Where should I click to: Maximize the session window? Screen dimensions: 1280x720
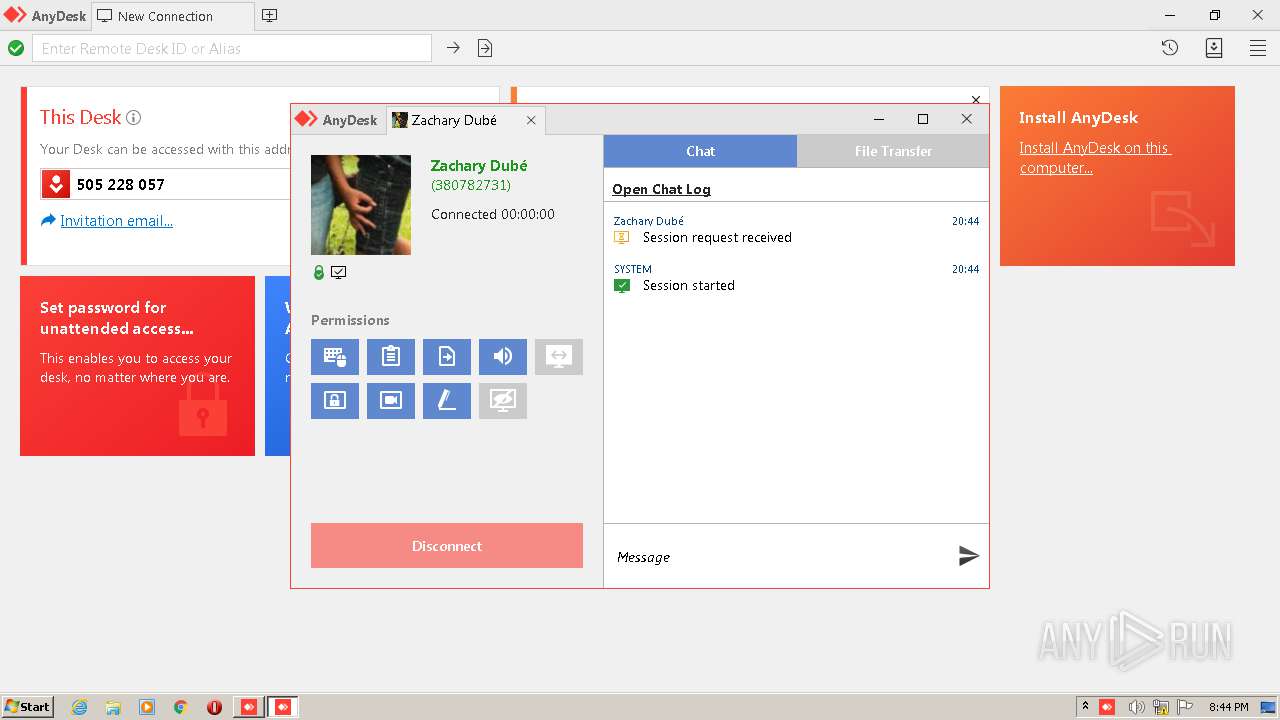point(923,119)
